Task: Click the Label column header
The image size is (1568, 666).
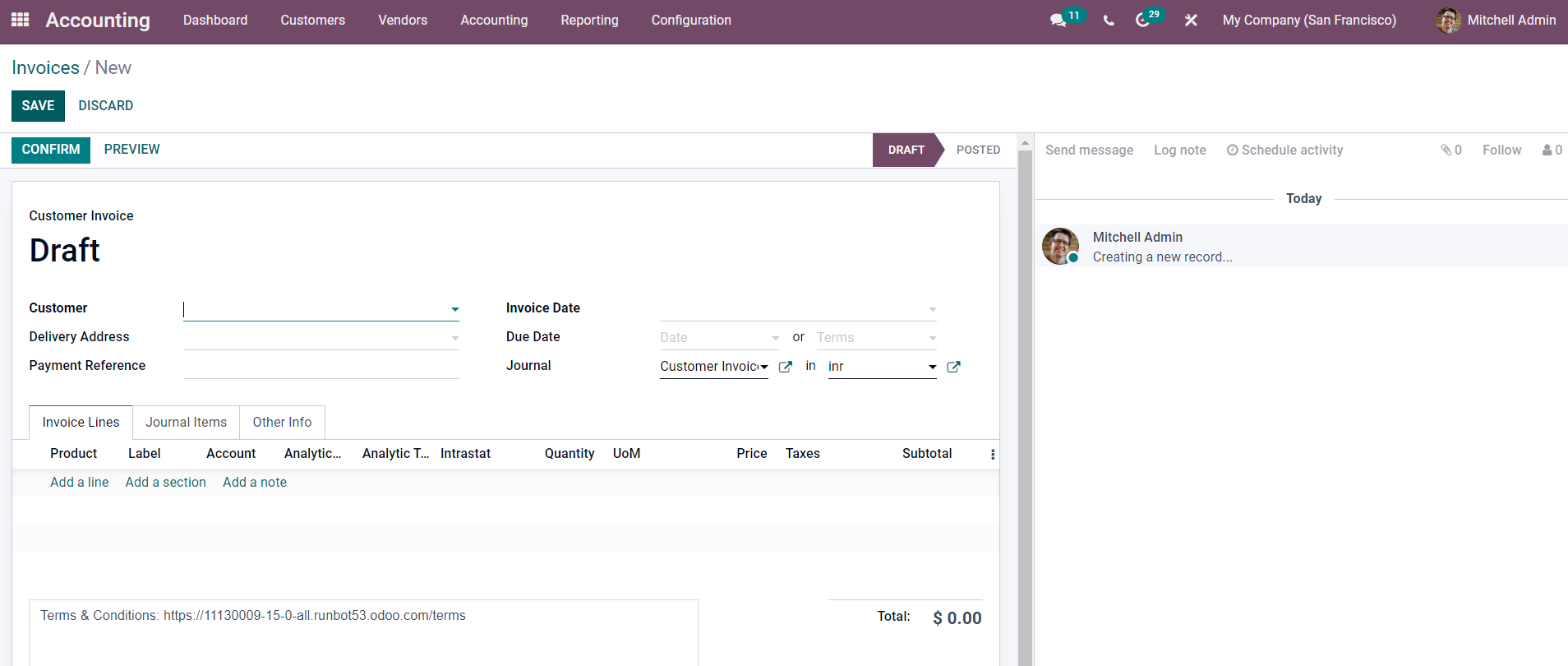Action: 144,454
